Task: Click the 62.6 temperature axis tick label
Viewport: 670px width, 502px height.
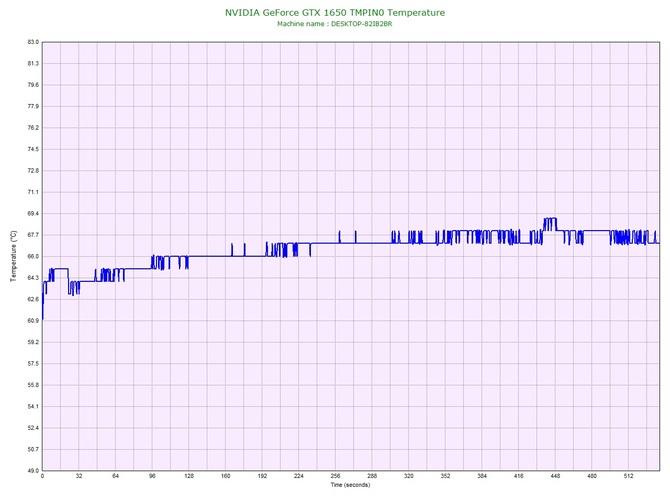Action: click(x=33, y=299)
